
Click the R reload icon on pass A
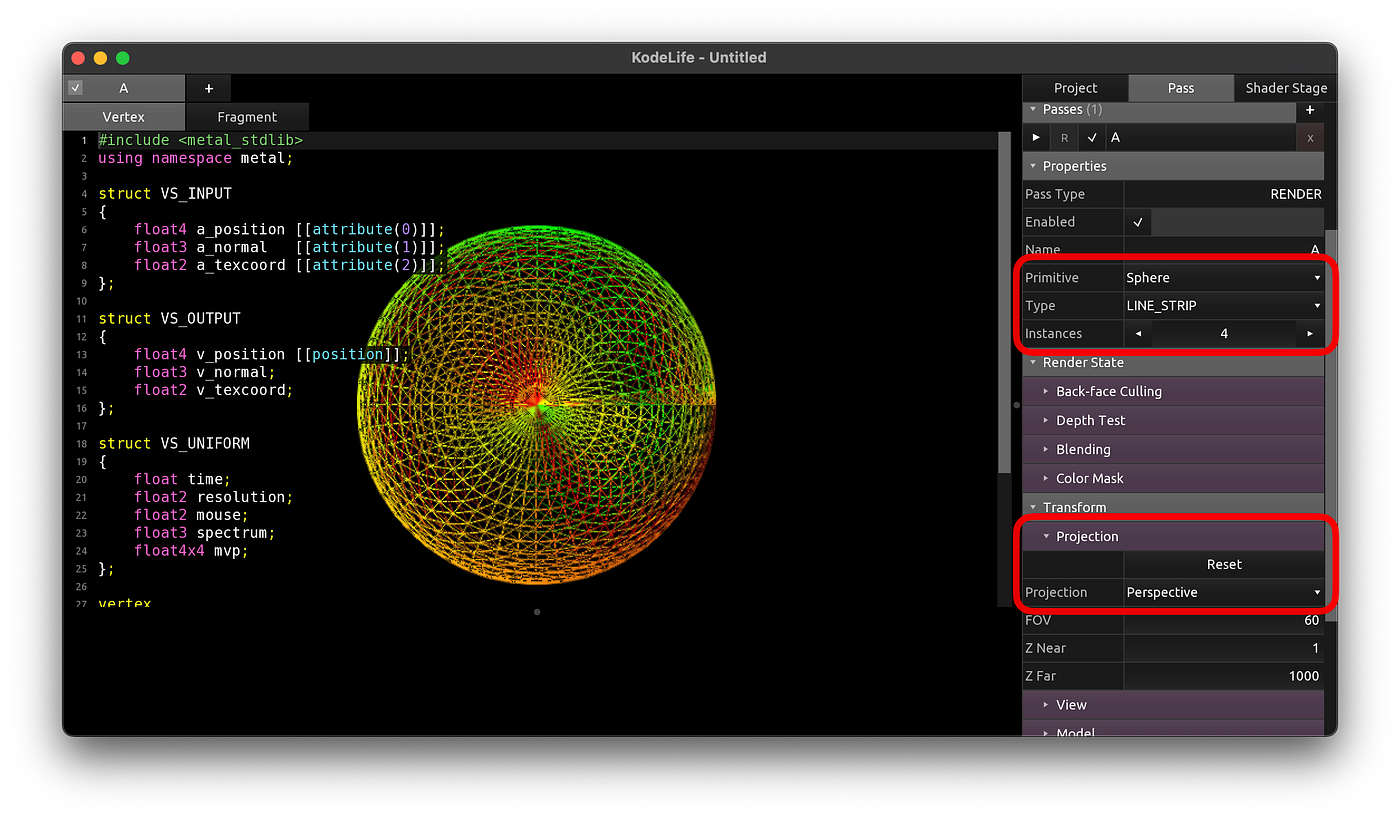point(1063,137)
